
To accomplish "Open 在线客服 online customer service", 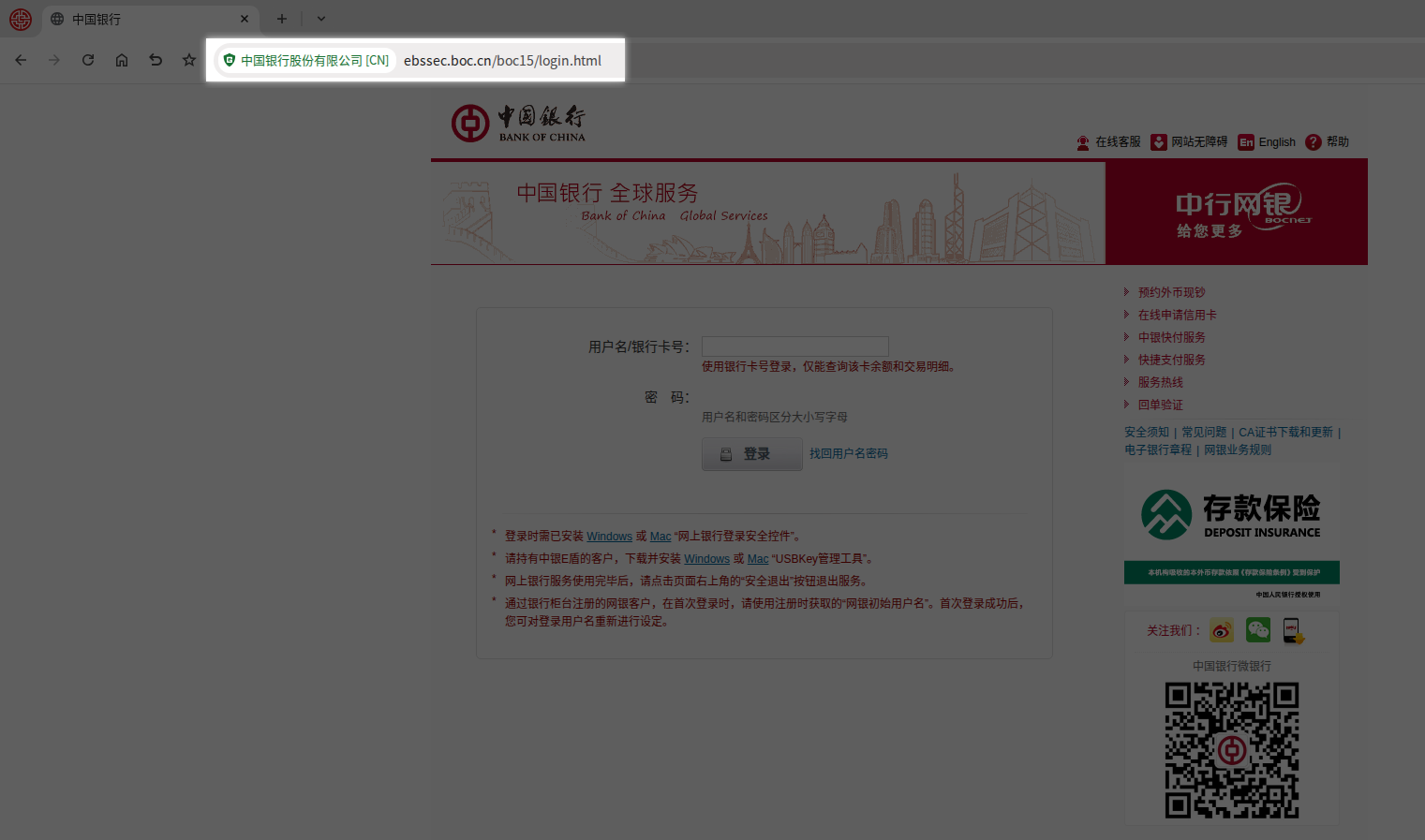I will (x=1109, y=142).
